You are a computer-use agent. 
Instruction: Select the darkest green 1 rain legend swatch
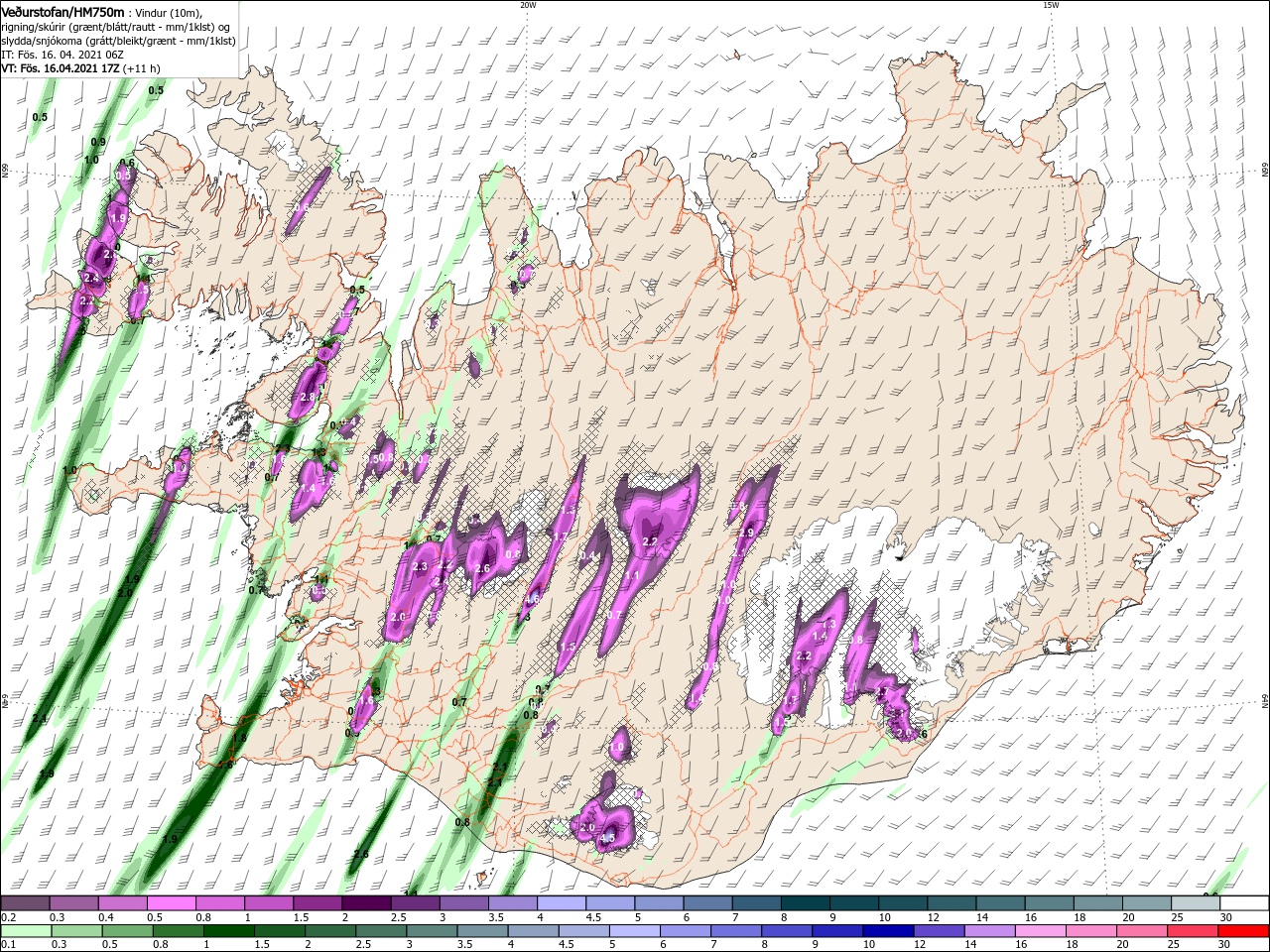tap(228, 931)
